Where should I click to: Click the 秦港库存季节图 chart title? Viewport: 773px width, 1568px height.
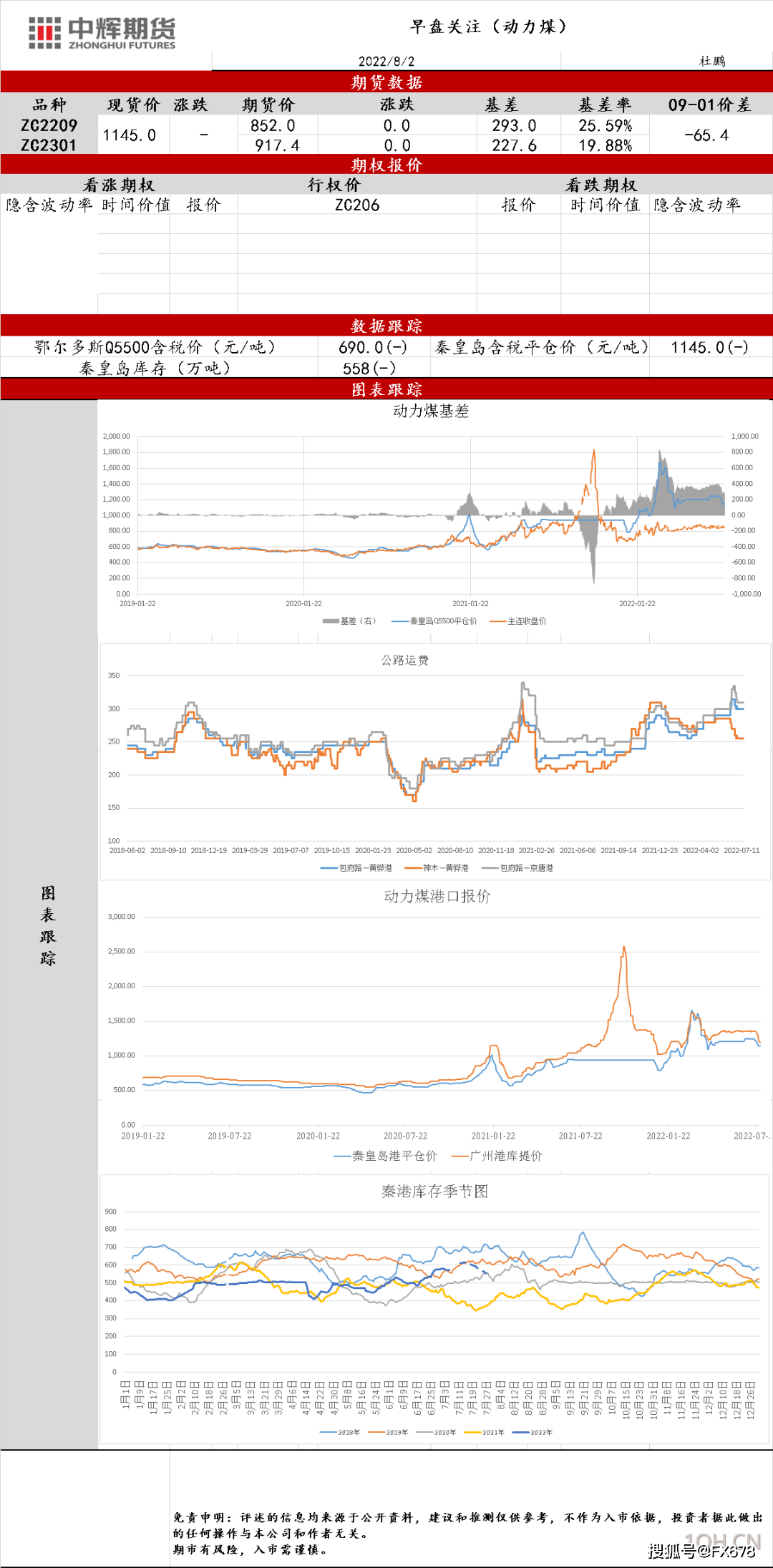(x=434, y=1192)
